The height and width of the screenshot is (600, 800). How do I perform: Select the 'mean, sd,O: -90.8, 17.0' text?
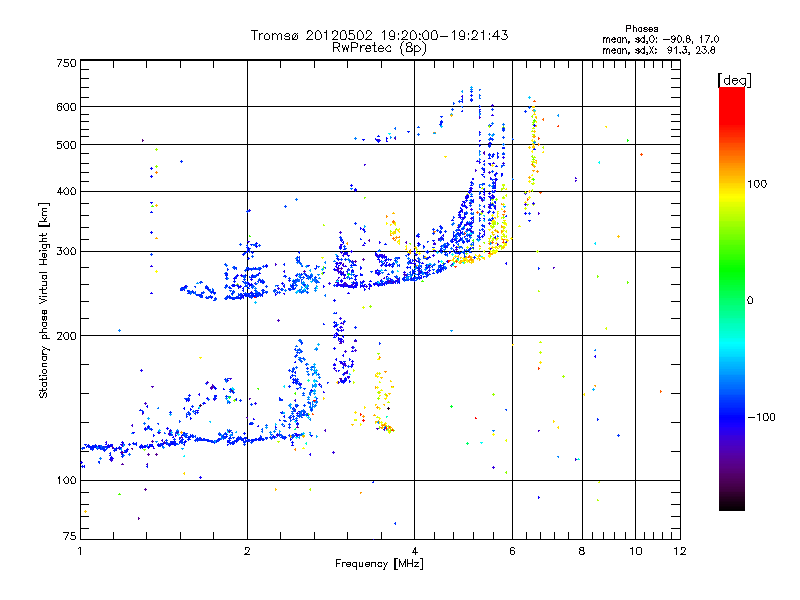660,39
